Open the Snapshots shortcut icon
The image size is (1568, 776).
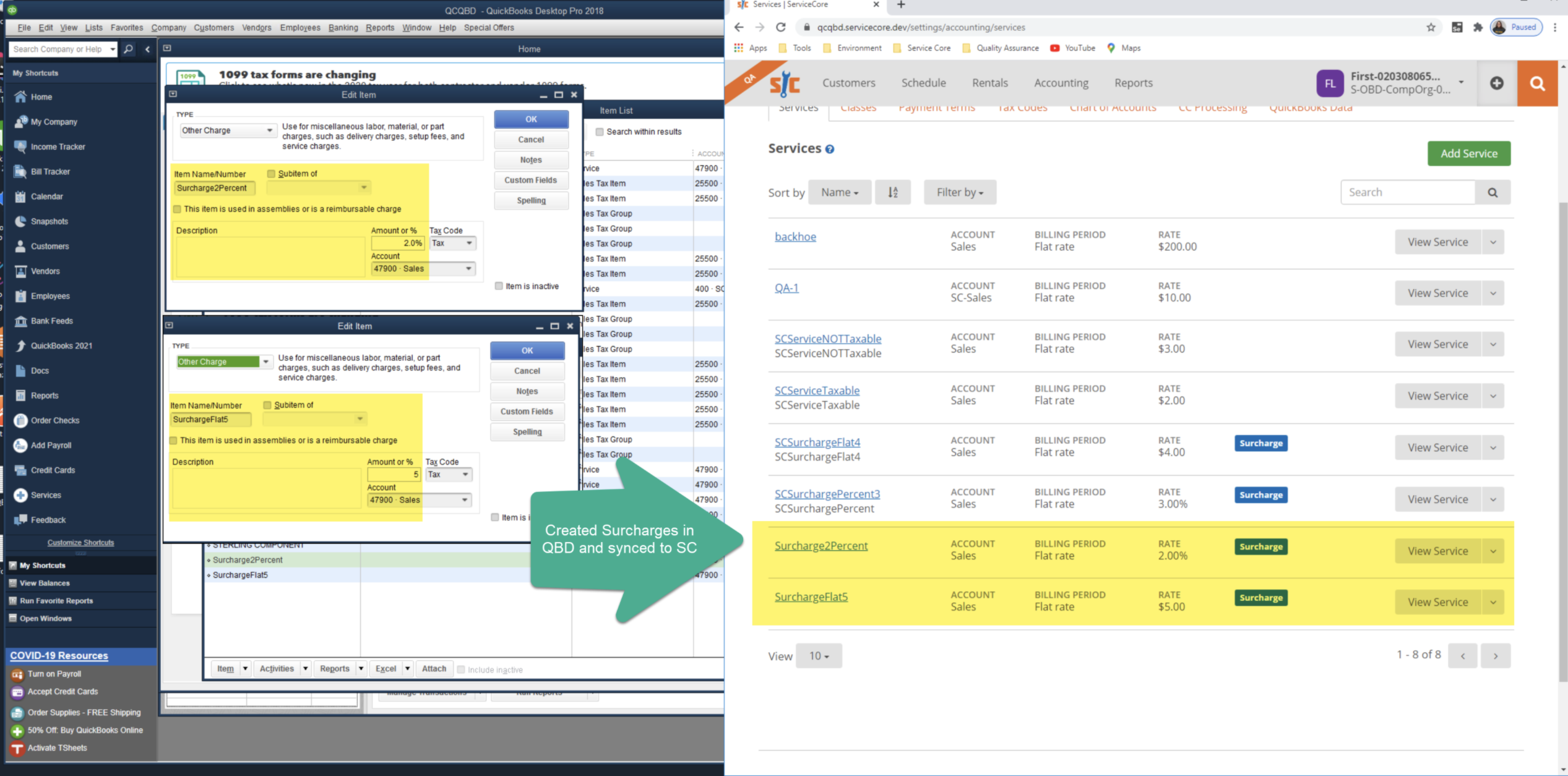point(20,221)
